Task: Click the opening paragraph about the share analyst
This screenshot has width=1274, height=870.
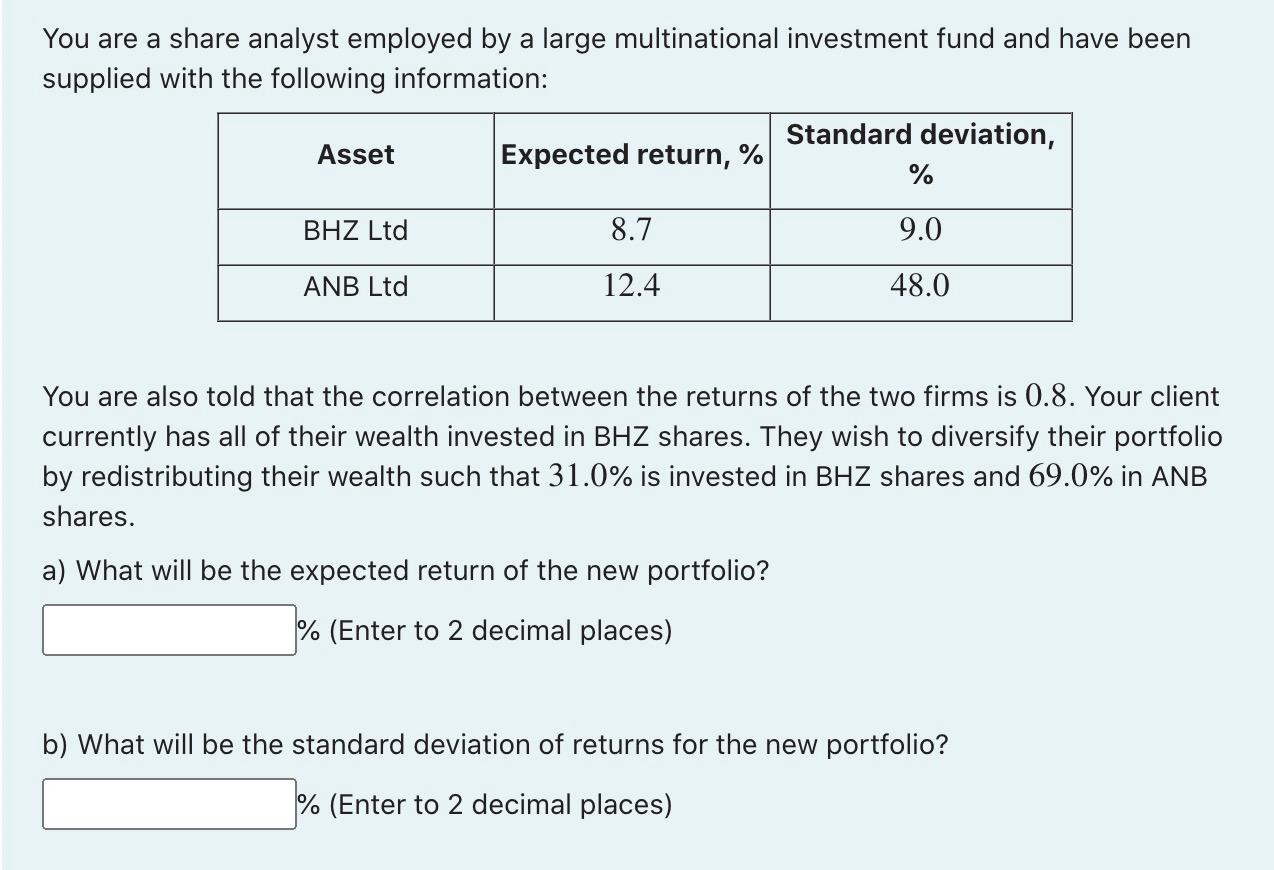Action: [x=615, y=58]
